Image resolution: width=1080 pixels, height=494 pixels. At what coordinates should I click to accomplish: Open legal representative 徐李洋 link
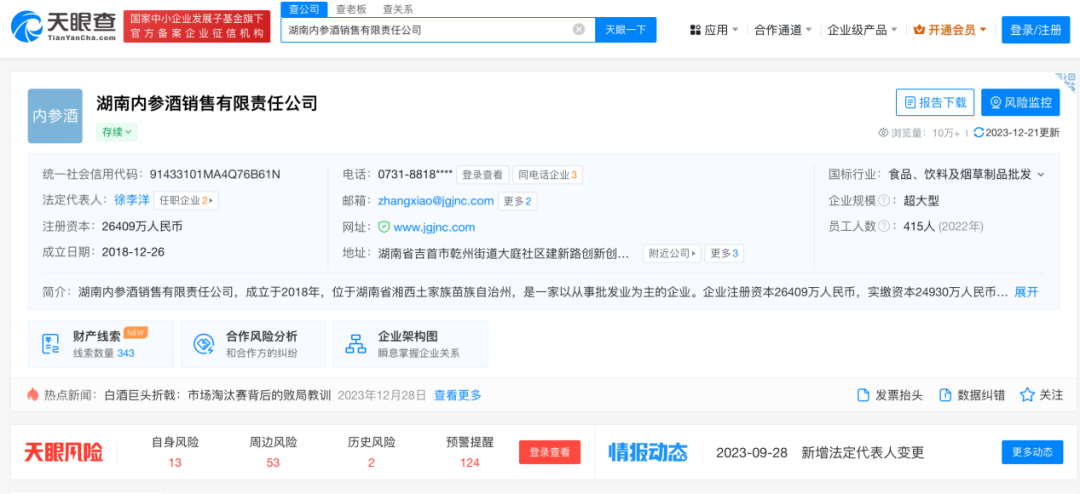pos(132,200)
